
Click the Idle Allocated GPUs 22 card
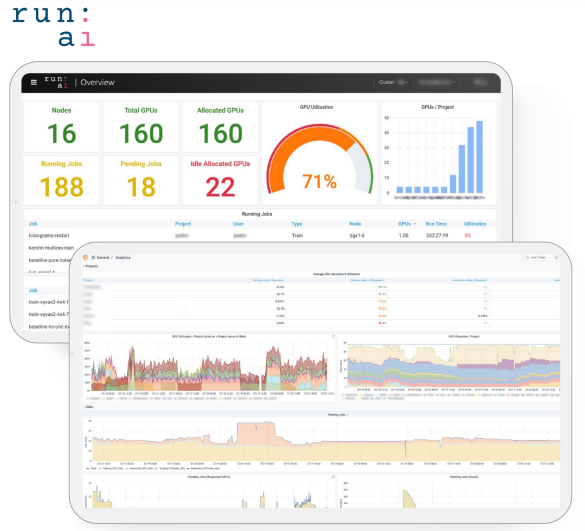coord(220,180)
